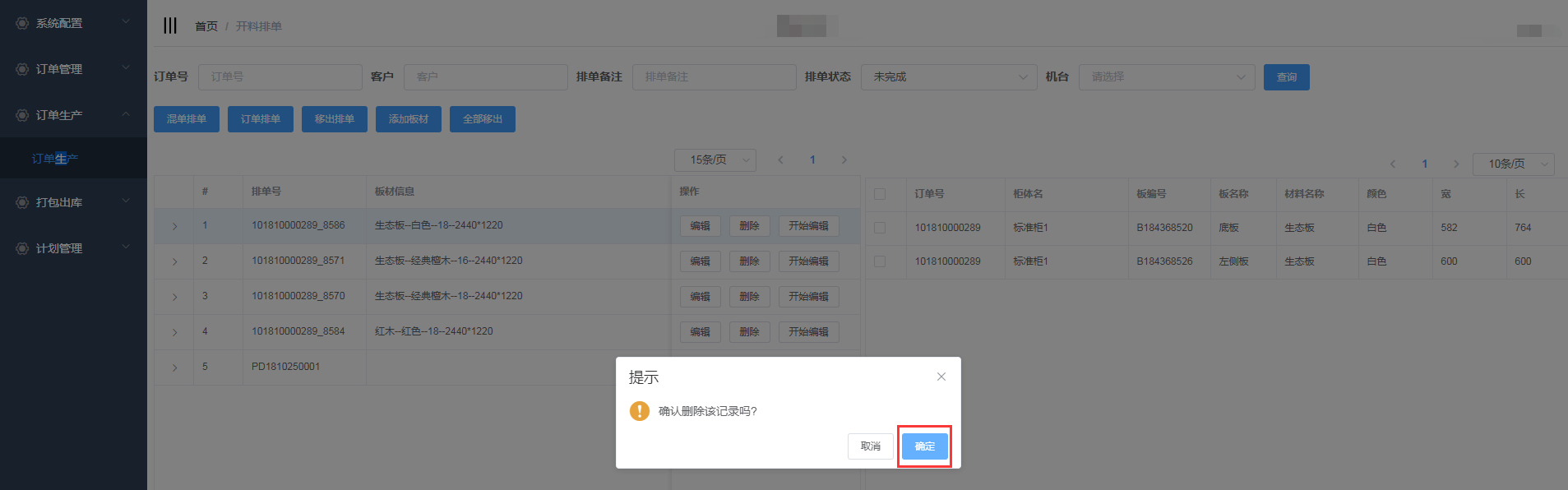Check the row for board B184368526
The height and width of the screenshot is (490, 1568).
click(880, 261)
